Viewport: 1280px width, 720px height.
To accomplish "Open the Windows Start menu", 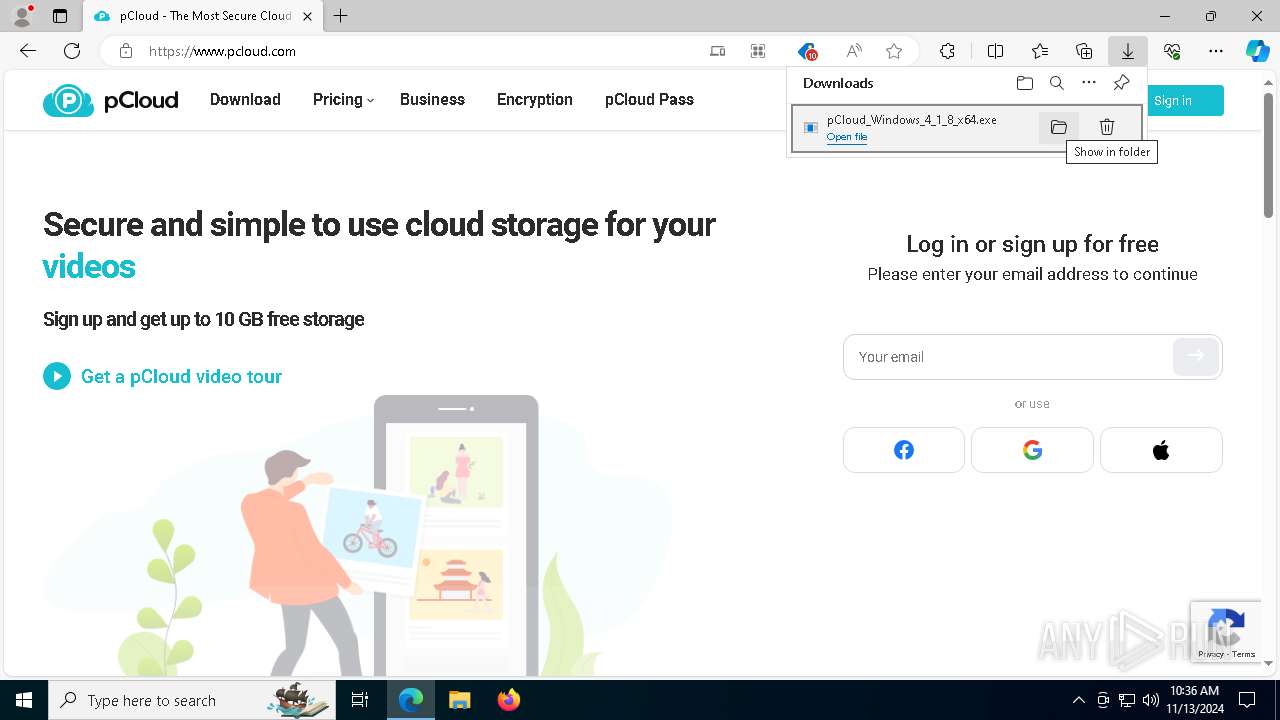I will click(x=24, y=700).
